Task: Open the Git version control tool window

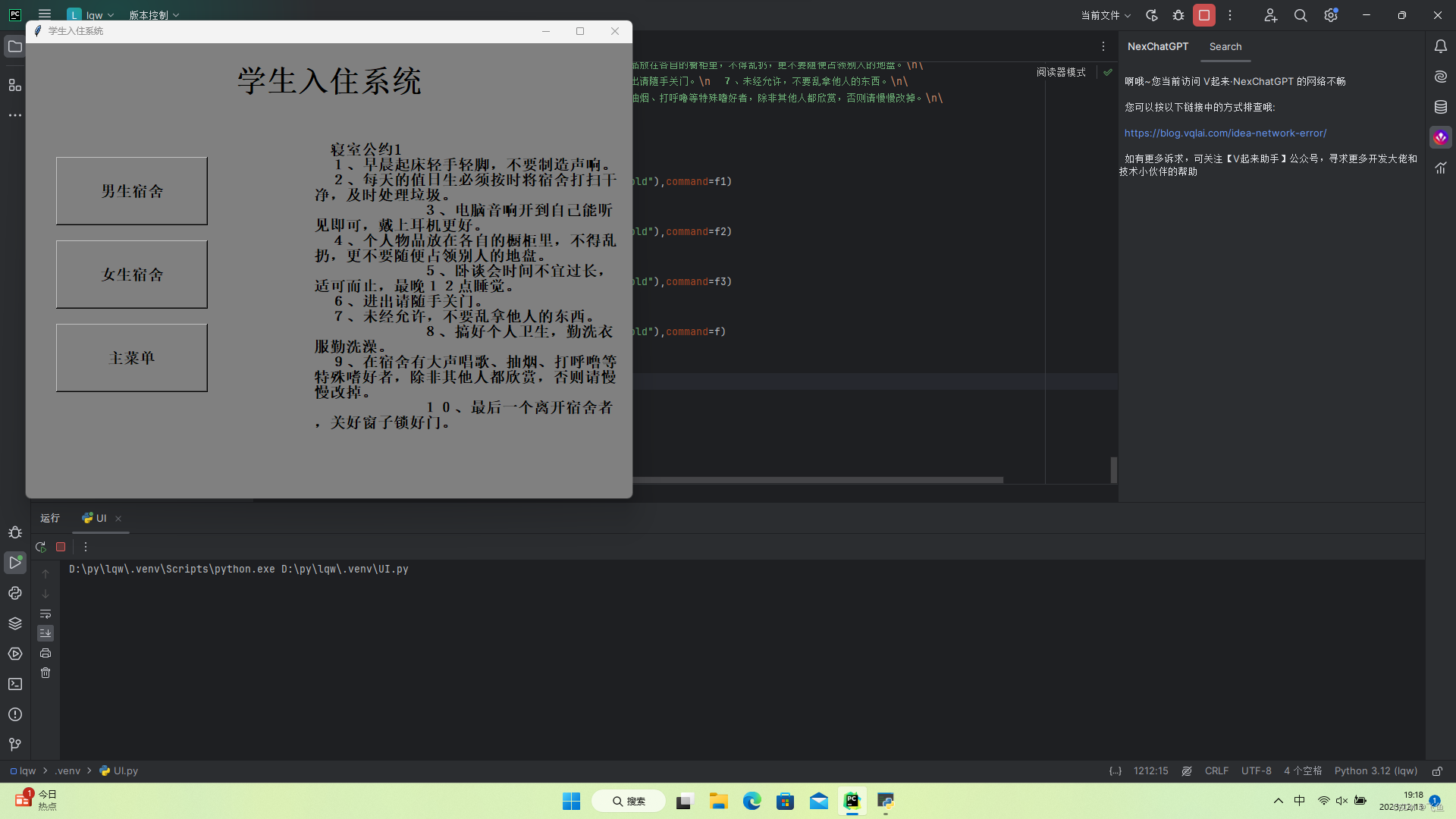Action: coord(15,745)
